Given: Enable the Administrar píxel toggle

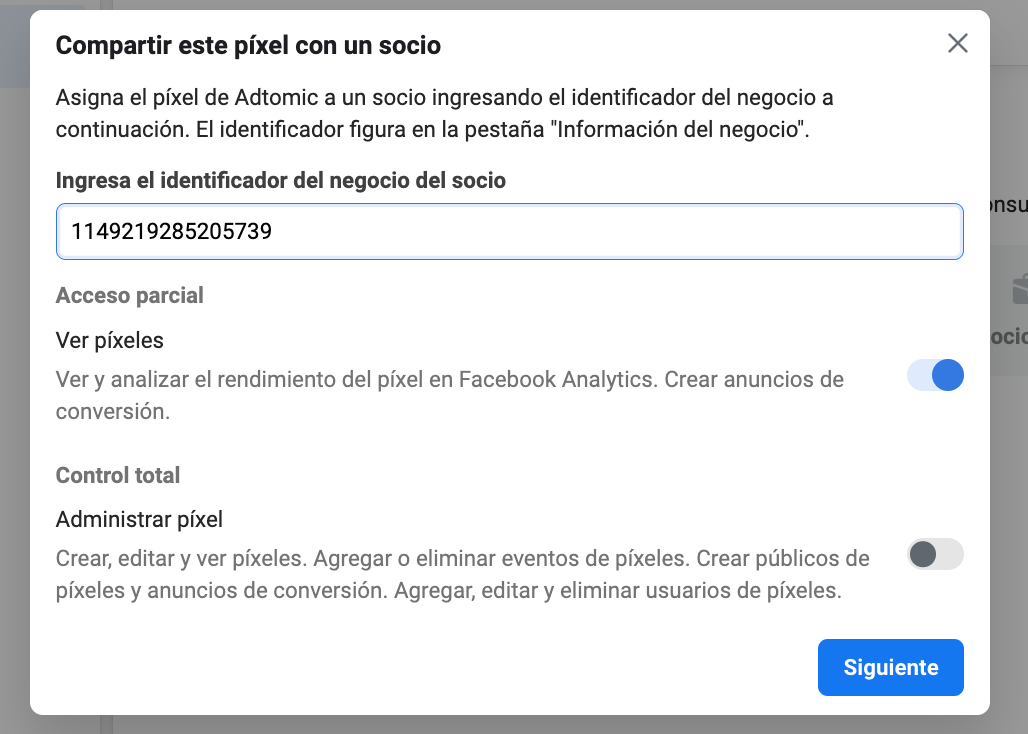Looking at the screenshot, I should (935, 554).
